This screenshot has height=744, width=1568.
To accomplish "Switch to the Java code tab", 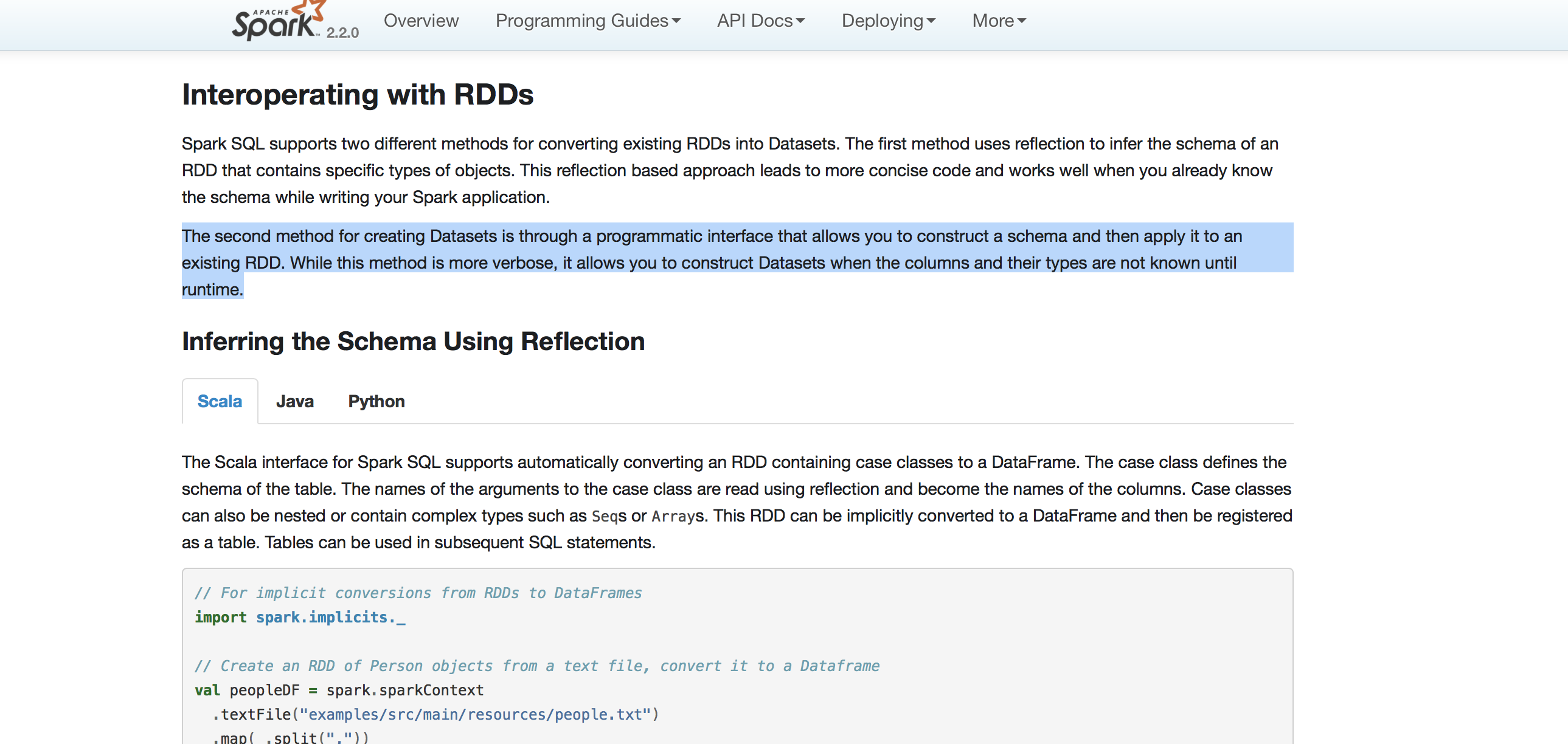I will click(x=294, y=402).
